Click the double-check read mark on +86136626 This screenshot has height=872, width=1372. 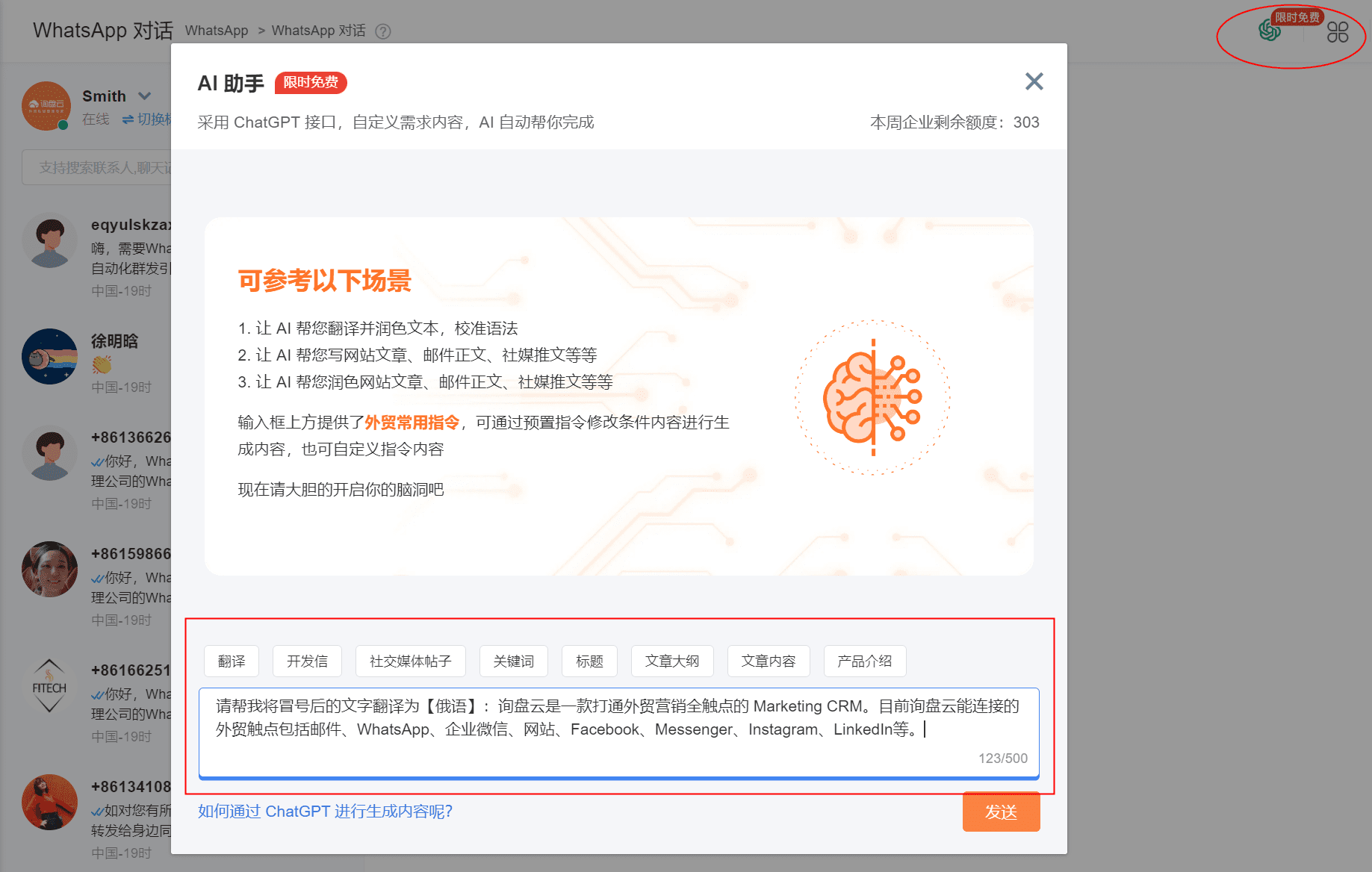point(97,462)
